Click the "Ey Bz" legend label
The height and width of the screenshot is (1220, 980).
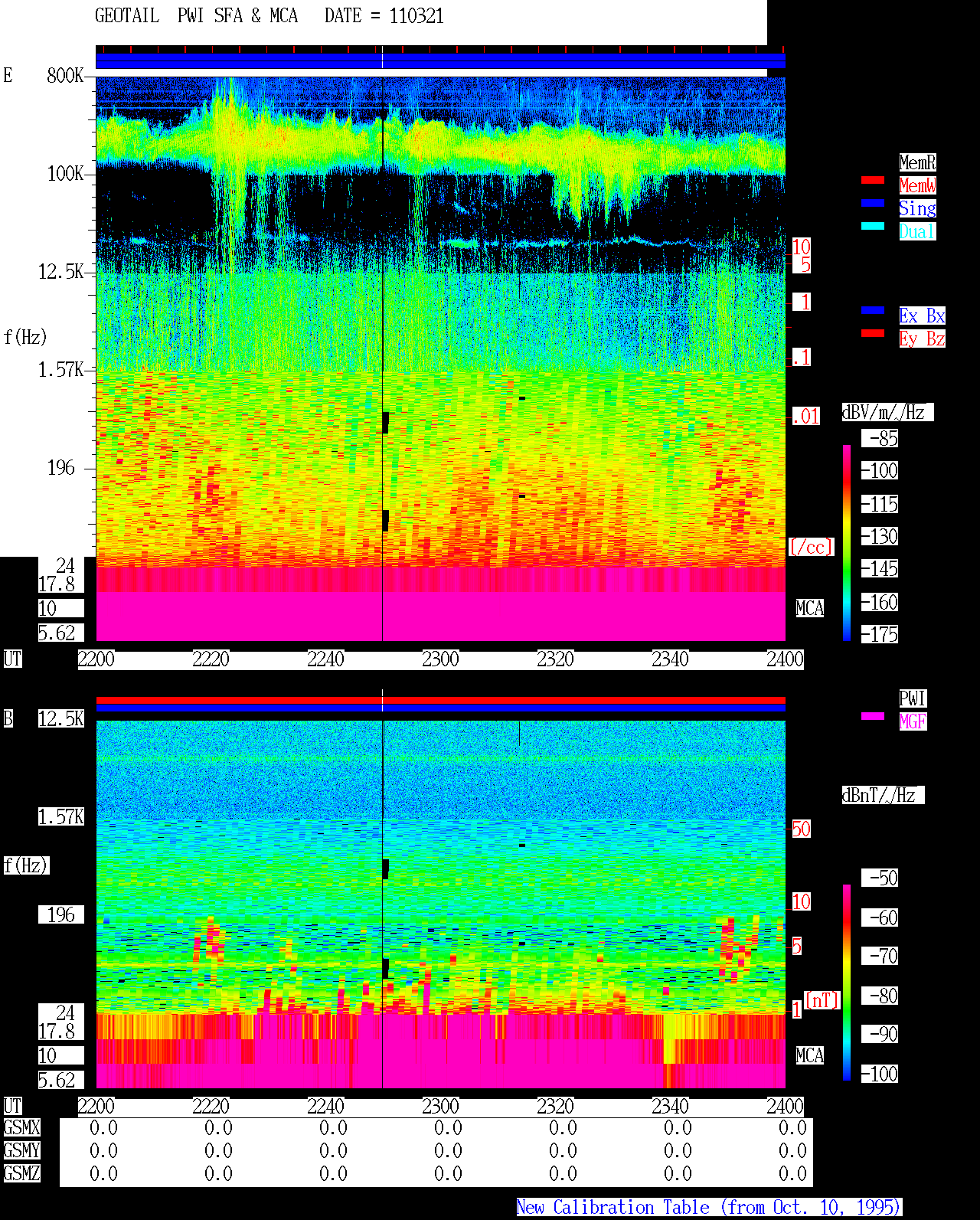922,339
